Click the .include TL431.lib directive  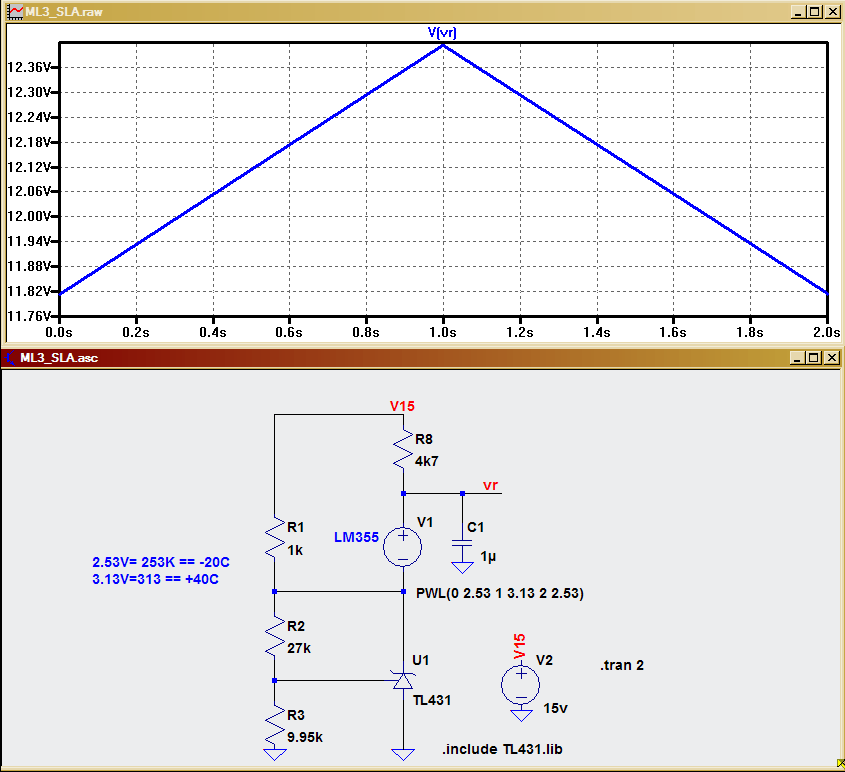(x=502, y=749)
